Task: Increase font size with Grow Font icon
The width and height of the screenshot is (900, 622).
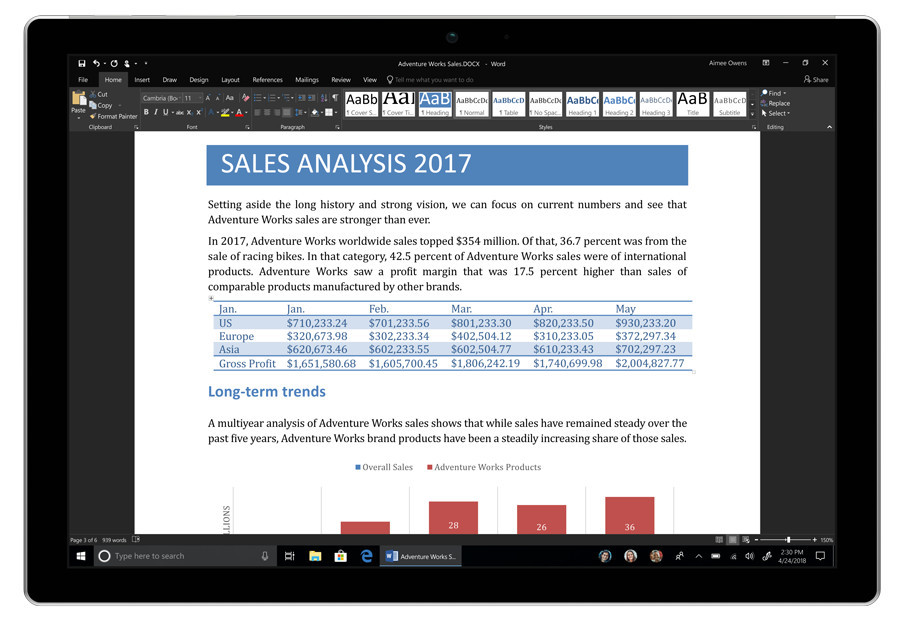Action: click(208, 98)
